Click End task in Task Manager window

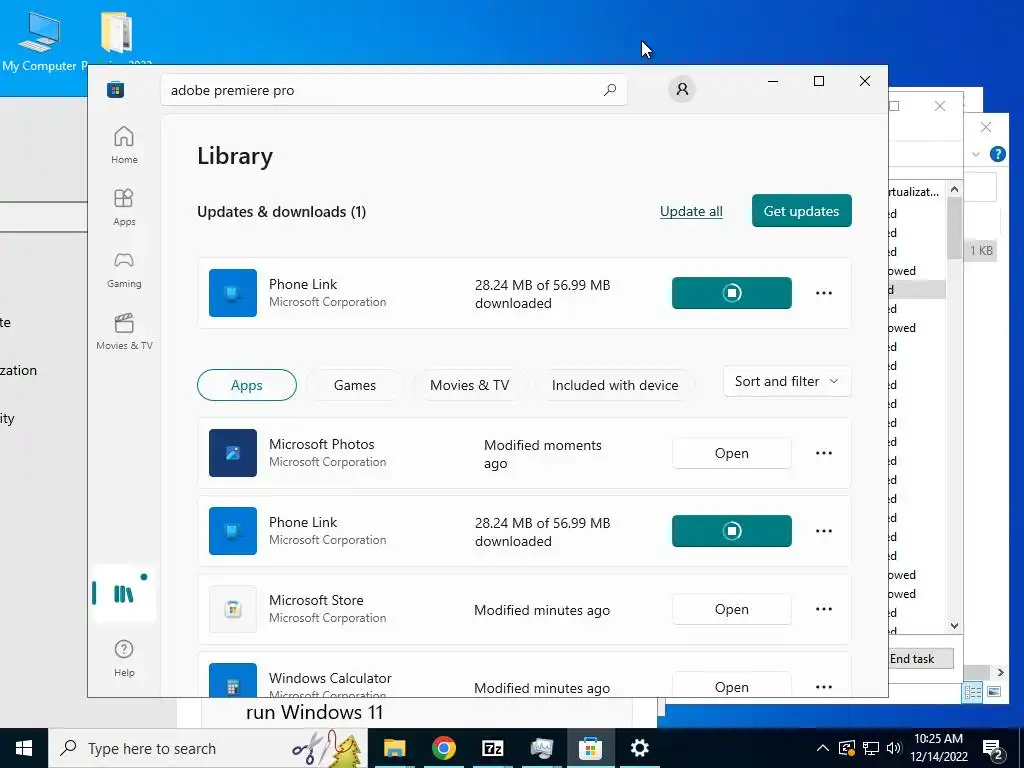pyautogui.click(x=921, y=658)
